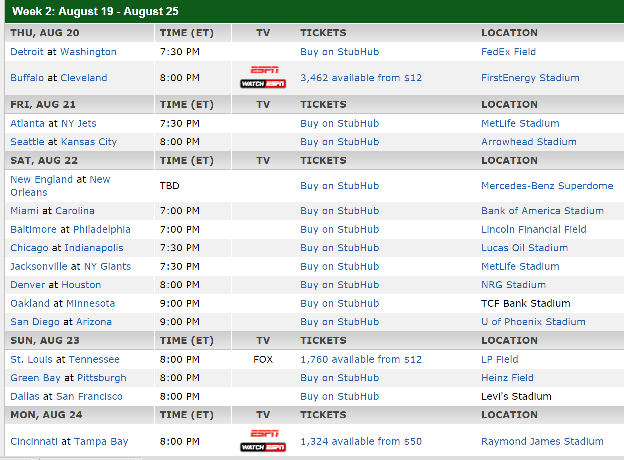Select Lucas Oil Stadium link
Image resolution: width=624 pixels, height=460 pixels.
pyautogui.click(x=524, y=248)
